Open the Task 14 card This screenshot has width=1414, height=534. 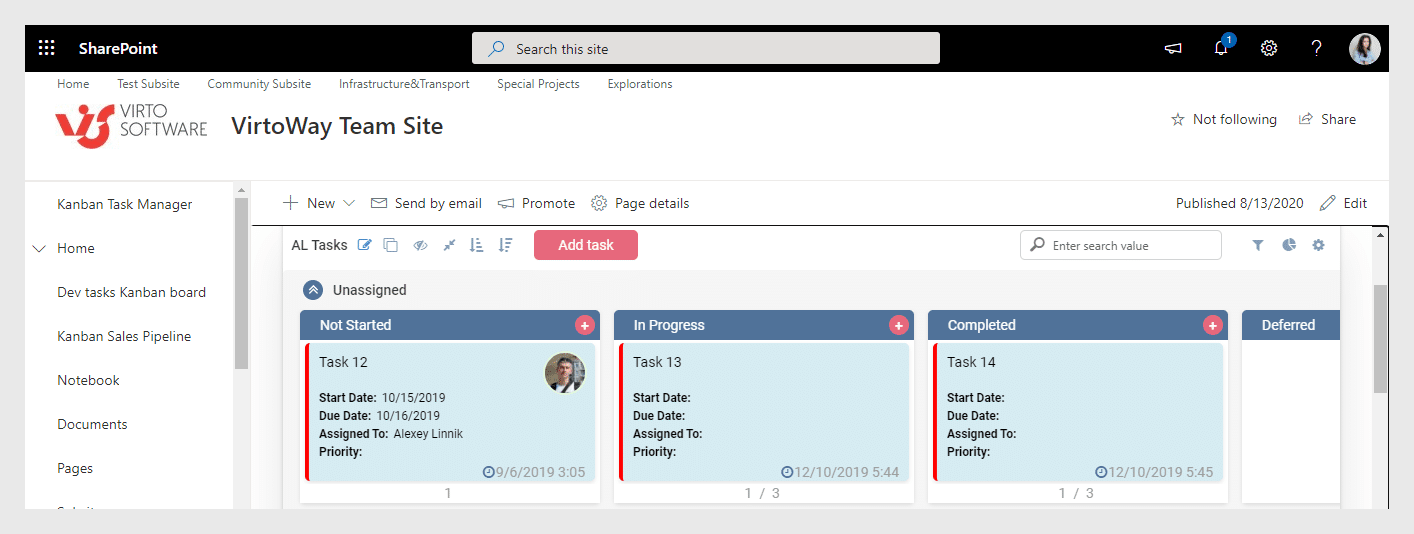coord(1078,413)
